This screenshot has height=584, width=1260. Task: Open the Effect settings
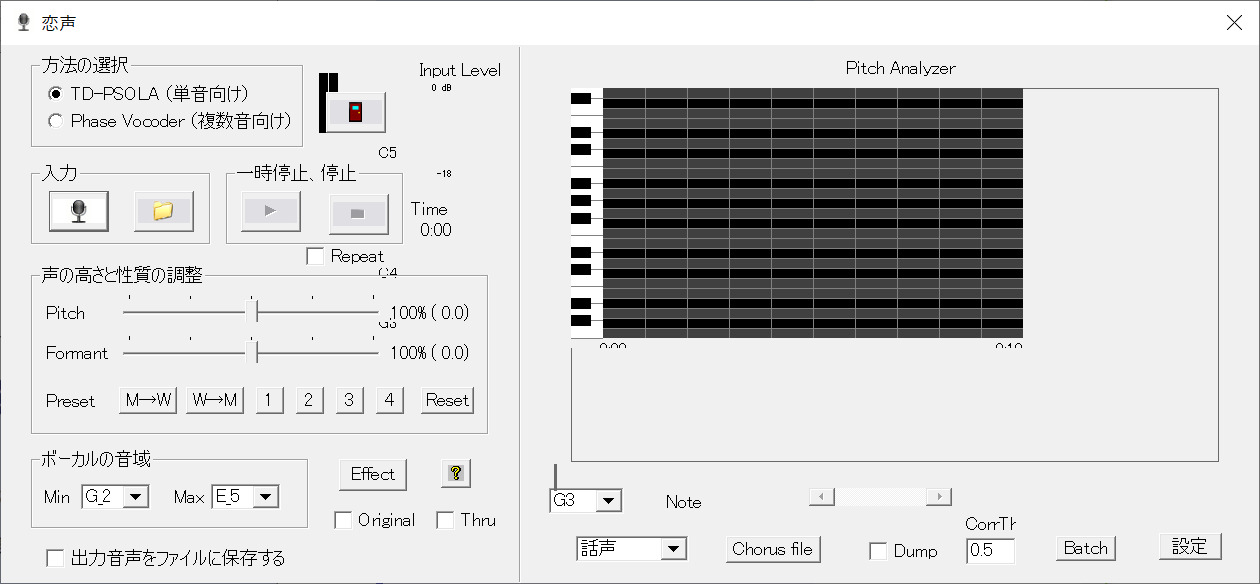click(x=373, y=474)
